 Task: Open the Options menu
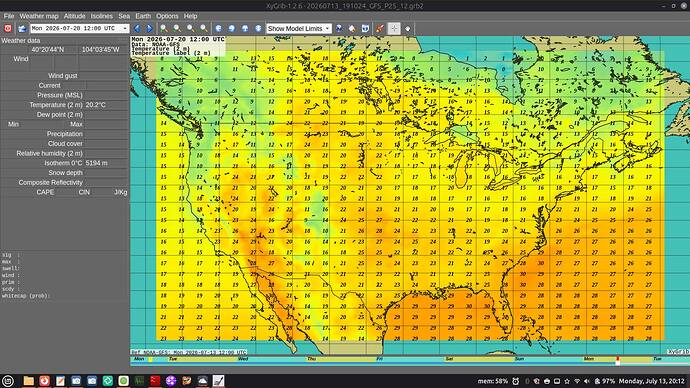[x=167, y=16]
